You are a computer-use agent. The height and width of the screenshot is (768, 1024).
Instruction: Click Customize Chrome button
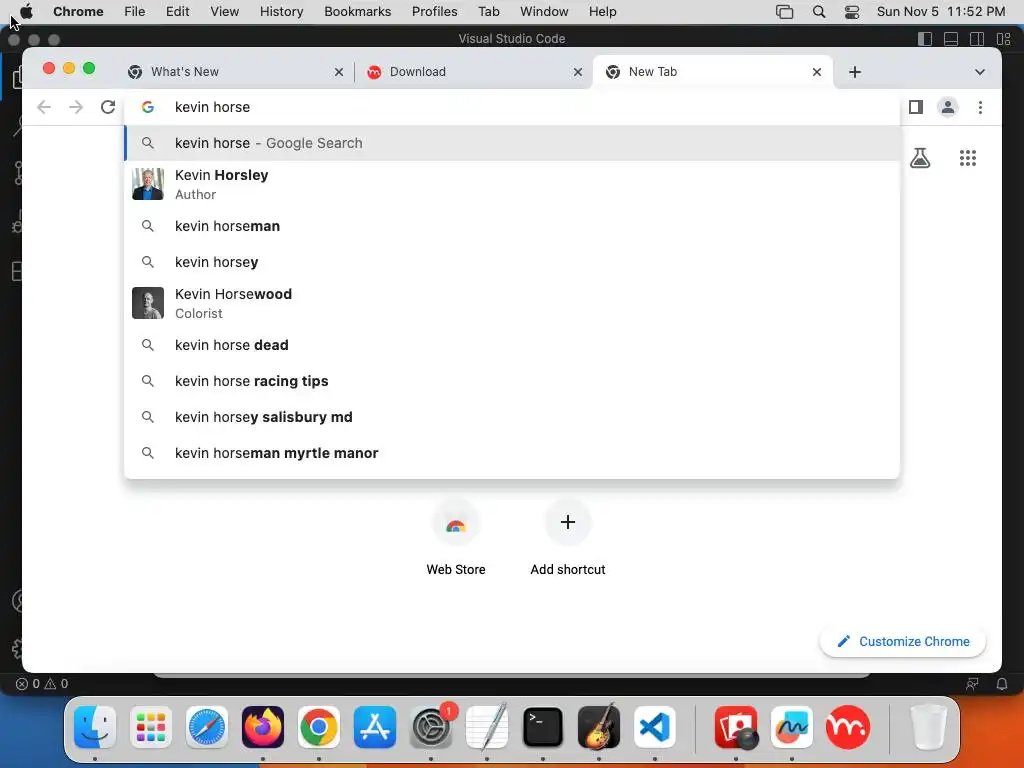[903, 641]
